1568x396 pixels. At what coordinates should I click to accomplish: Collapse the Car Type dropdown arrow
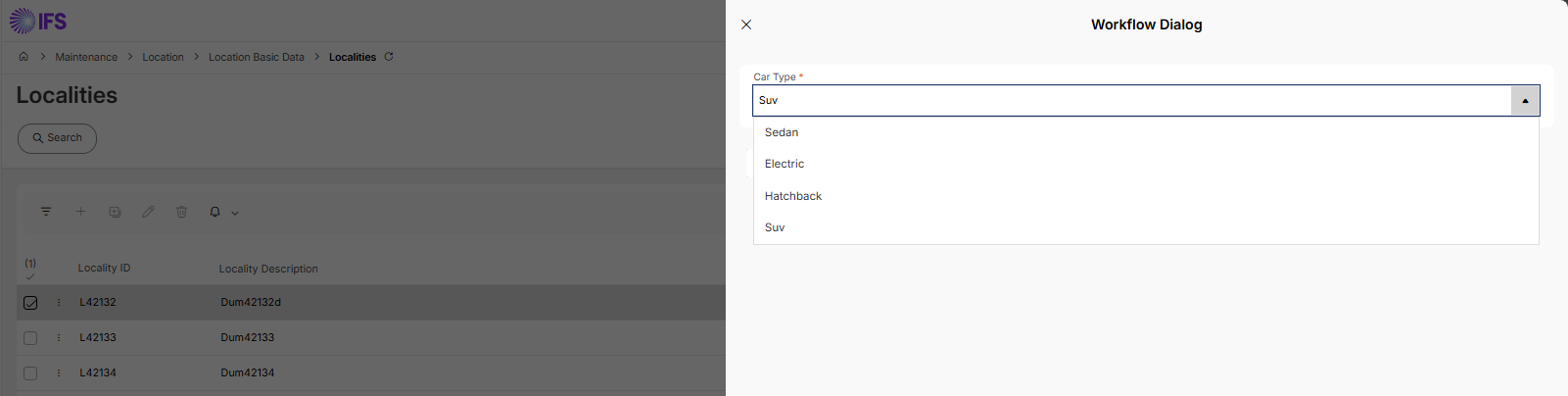point(1525,101)
